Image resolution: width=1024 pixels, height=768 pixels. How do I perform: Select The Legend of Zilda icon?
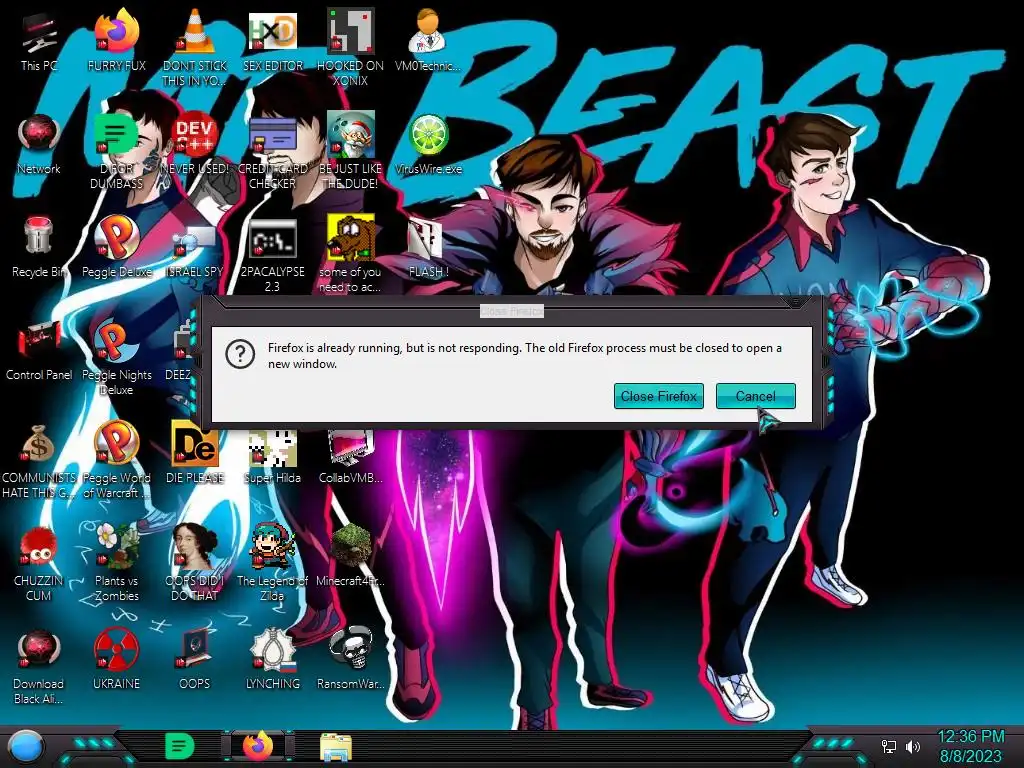(273, 563)
